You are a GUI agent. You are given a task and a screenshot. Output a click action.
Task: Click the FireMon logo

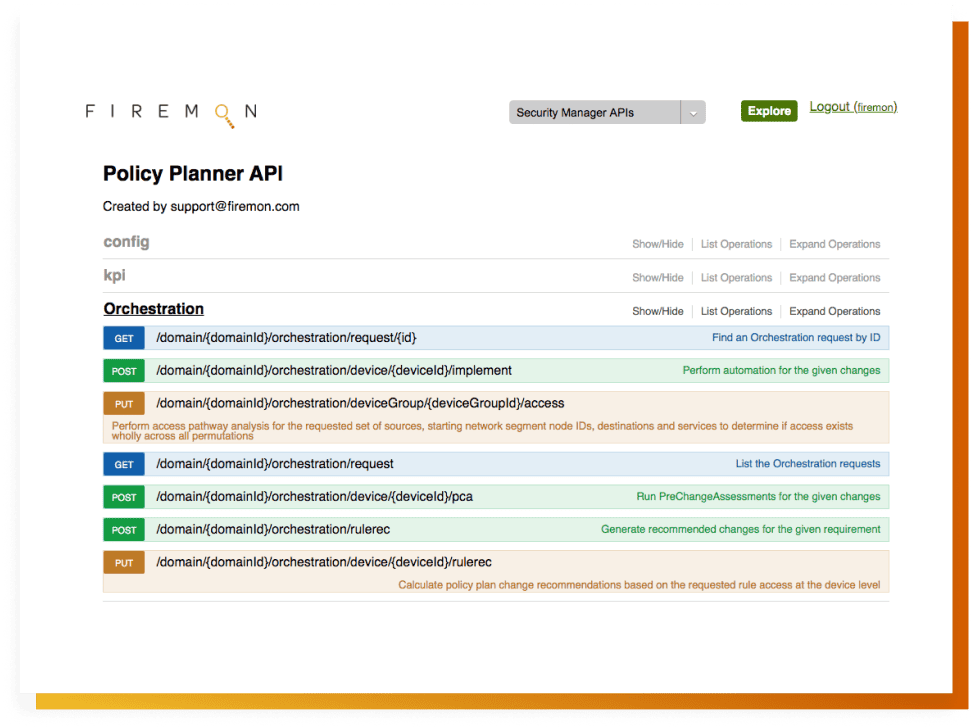pos(171,113)
